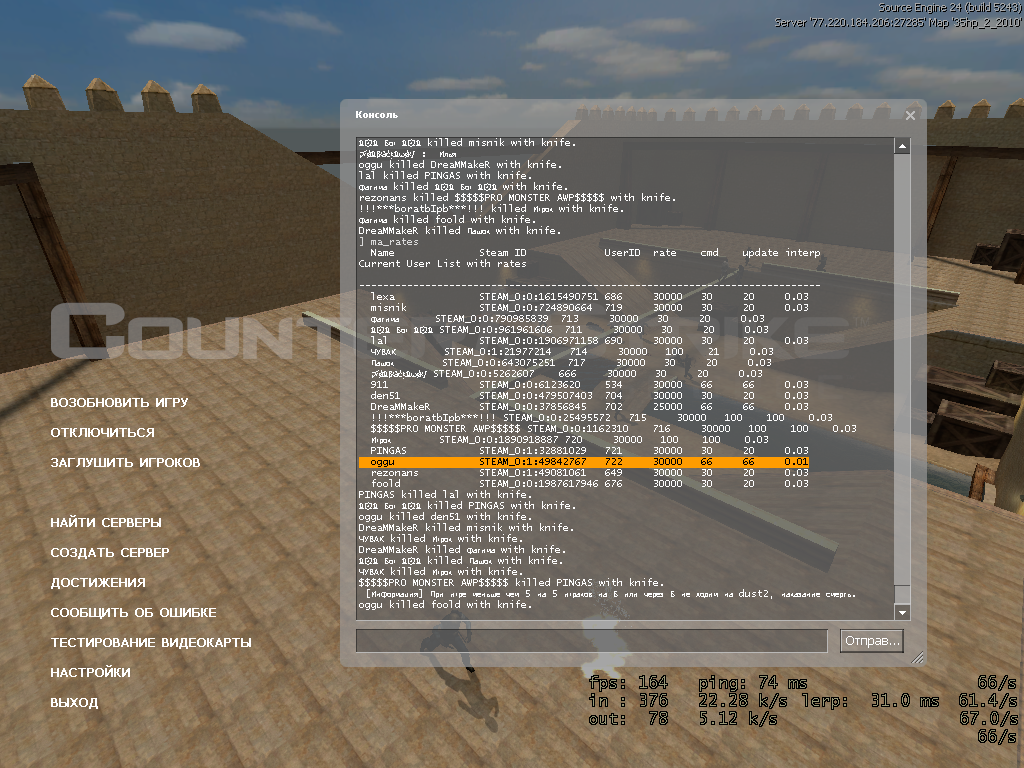Open ЗАГЛУШИТЬ ИГРОКОВ menu entry
The height and width of the screenshot is (768, 1024).
click(x=125, y=462)
